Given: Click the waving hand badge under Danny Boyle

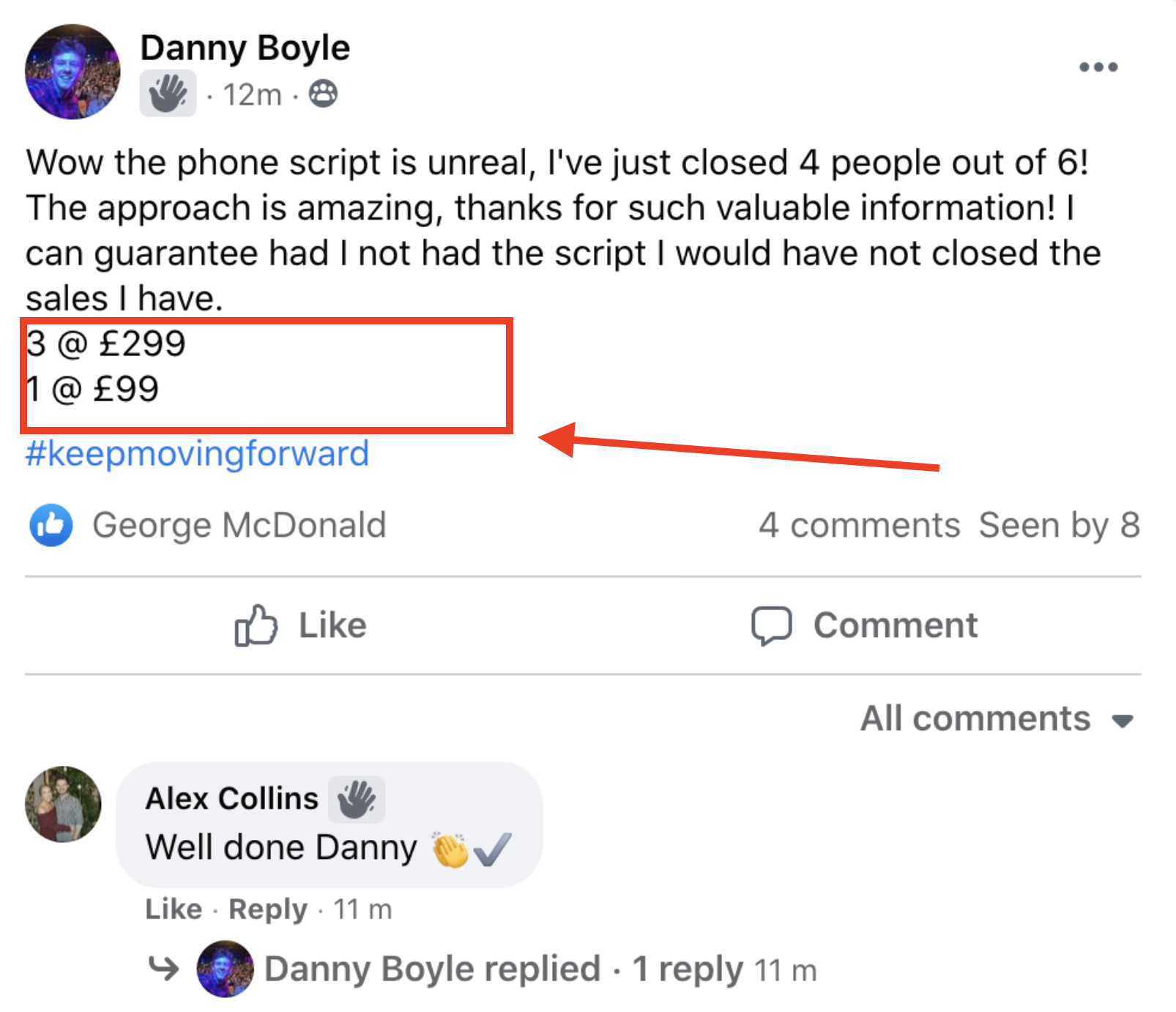Looking at the screenshot, I should [x=168, y=94].
